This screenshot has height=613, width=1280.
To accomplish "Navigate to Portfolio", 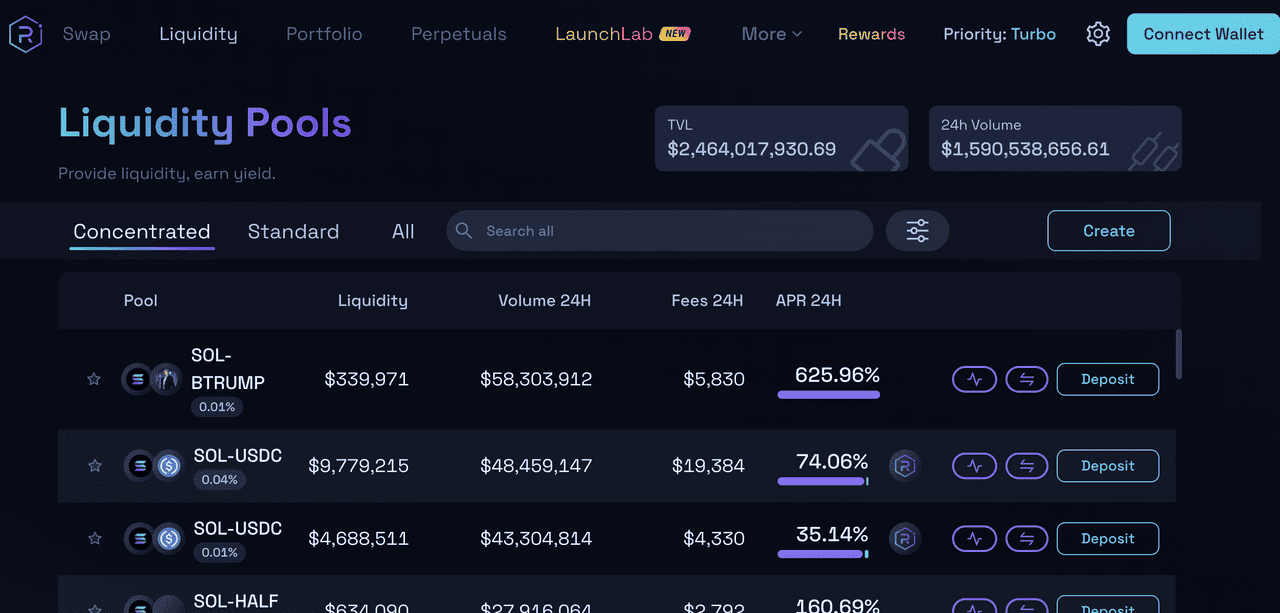I will tap(324, 34).
